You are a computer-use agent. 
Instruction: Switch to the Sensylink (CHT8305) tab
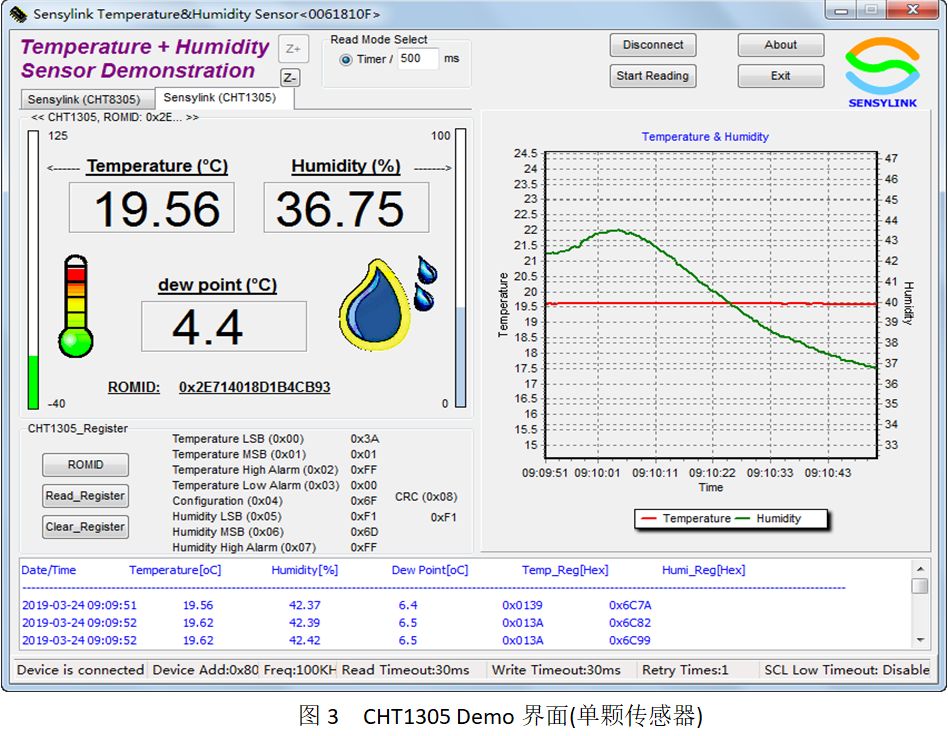coord(87,99)
